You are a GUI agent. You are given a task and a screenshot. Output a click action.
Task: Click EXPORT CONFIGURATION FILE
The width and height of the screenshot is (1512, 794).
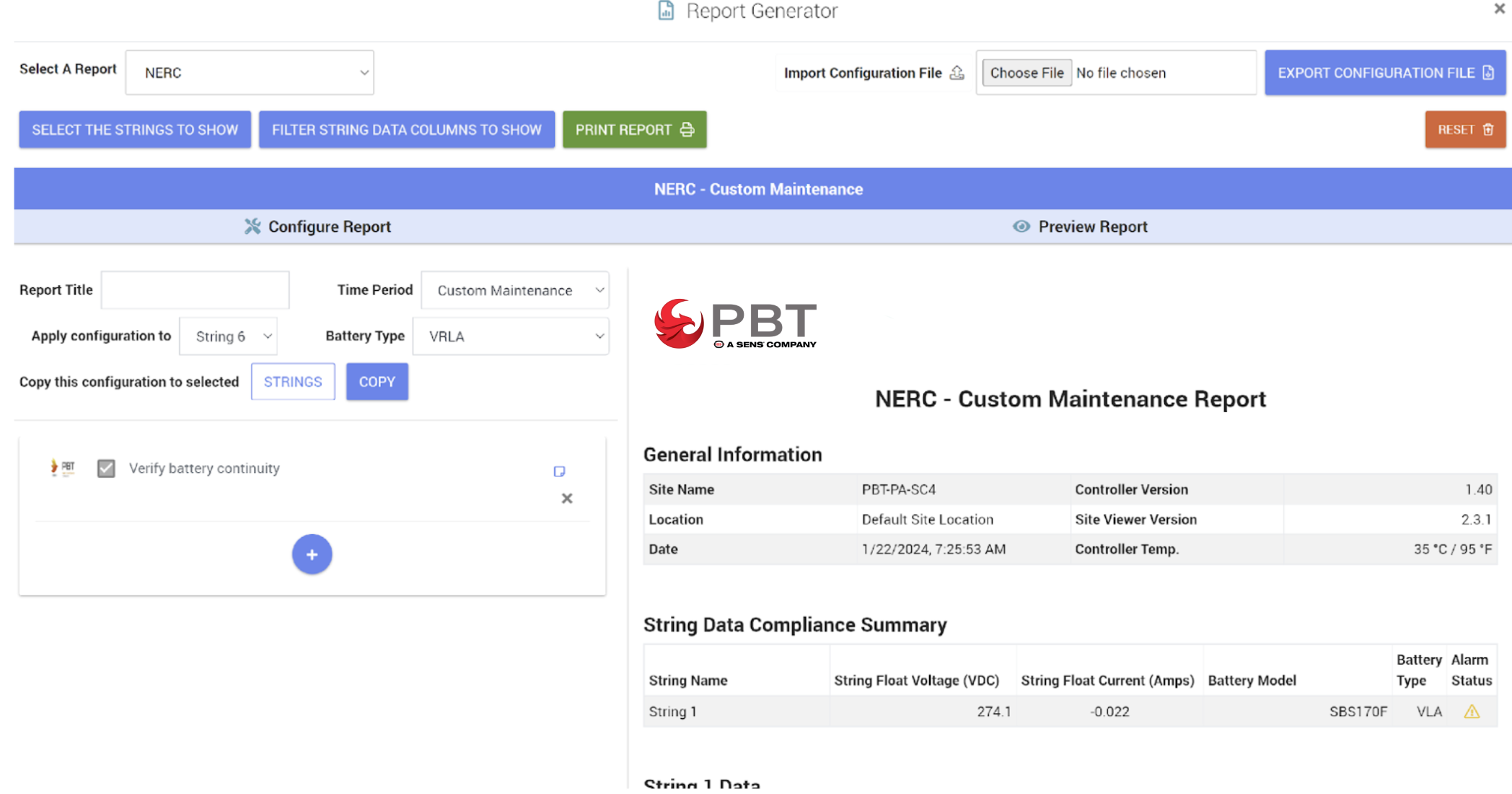[1384, 72]
